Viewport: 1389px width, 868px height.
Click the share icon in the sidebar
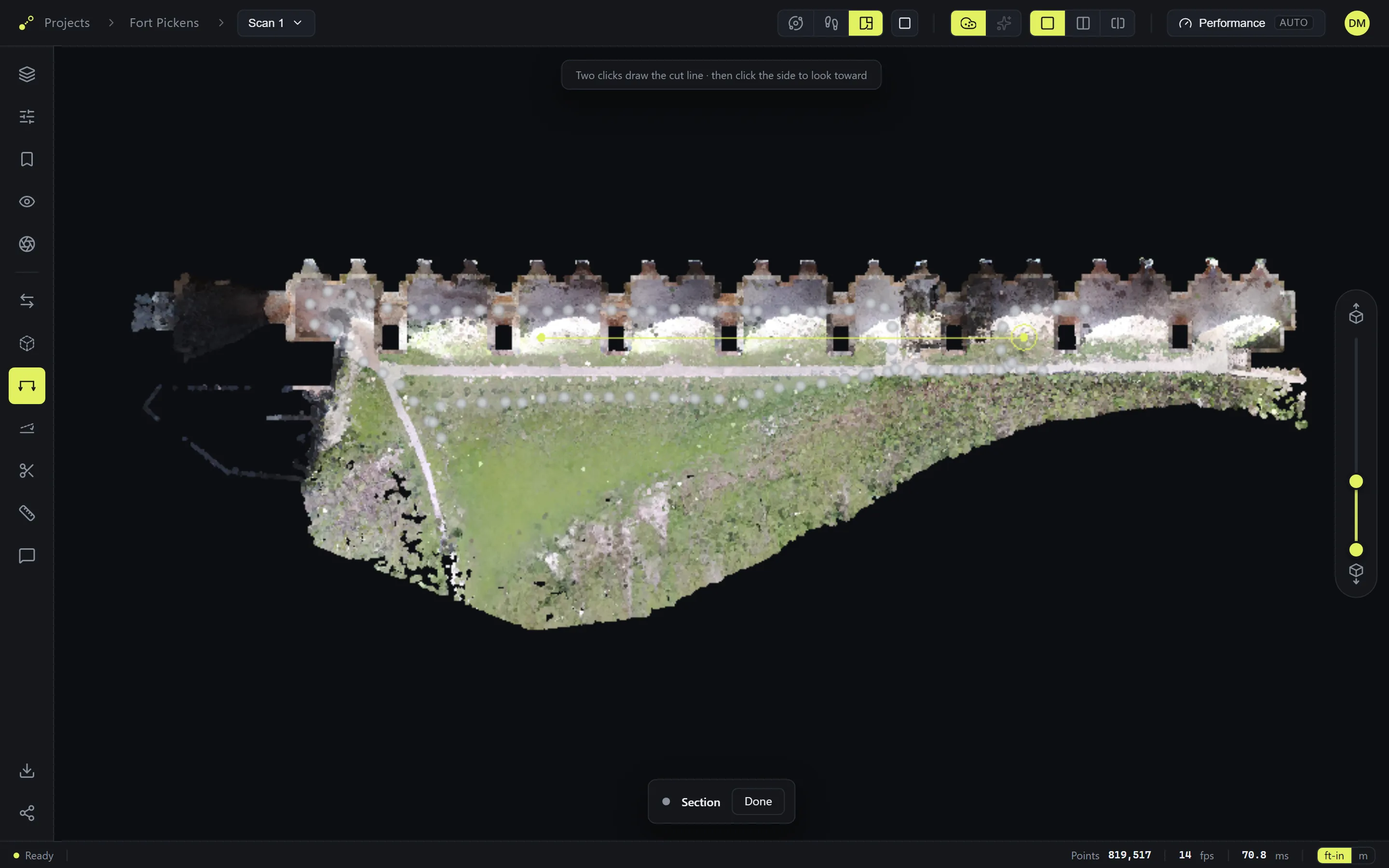tap(27, 813)
